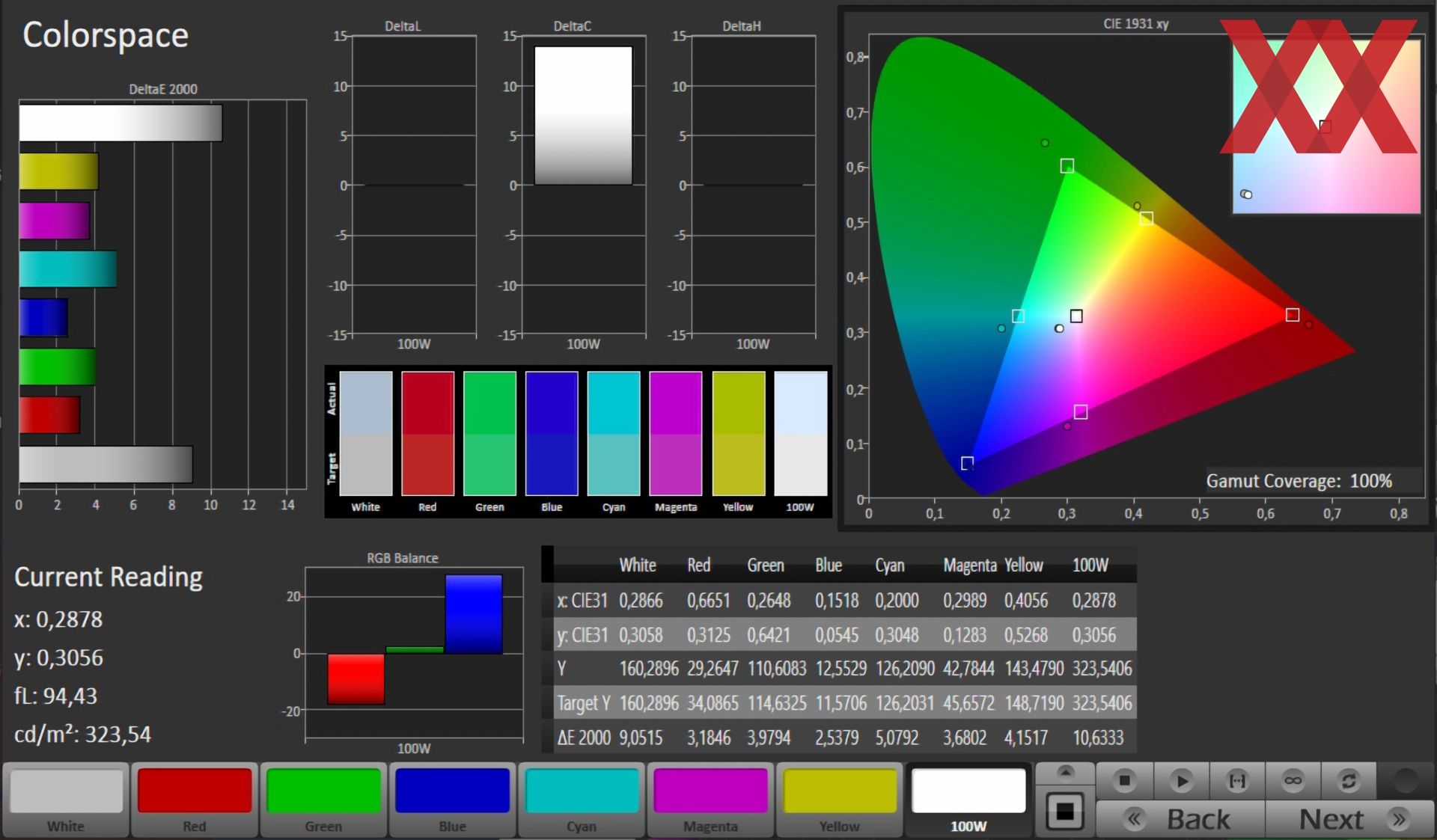Click the gray bottom bar in DeltaE 2000 chart
1437x840 pixels.
coord(106,465)
